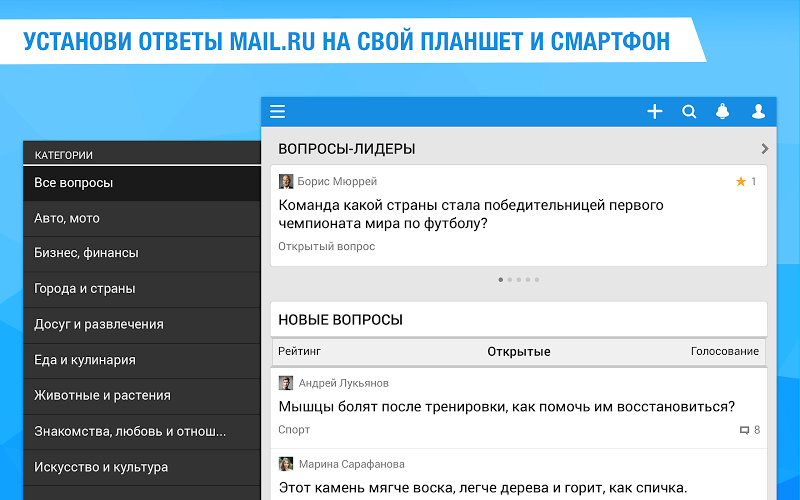Open search with the magnifier icon
Viewport: 800px width, 500px height.
(689, 111)
